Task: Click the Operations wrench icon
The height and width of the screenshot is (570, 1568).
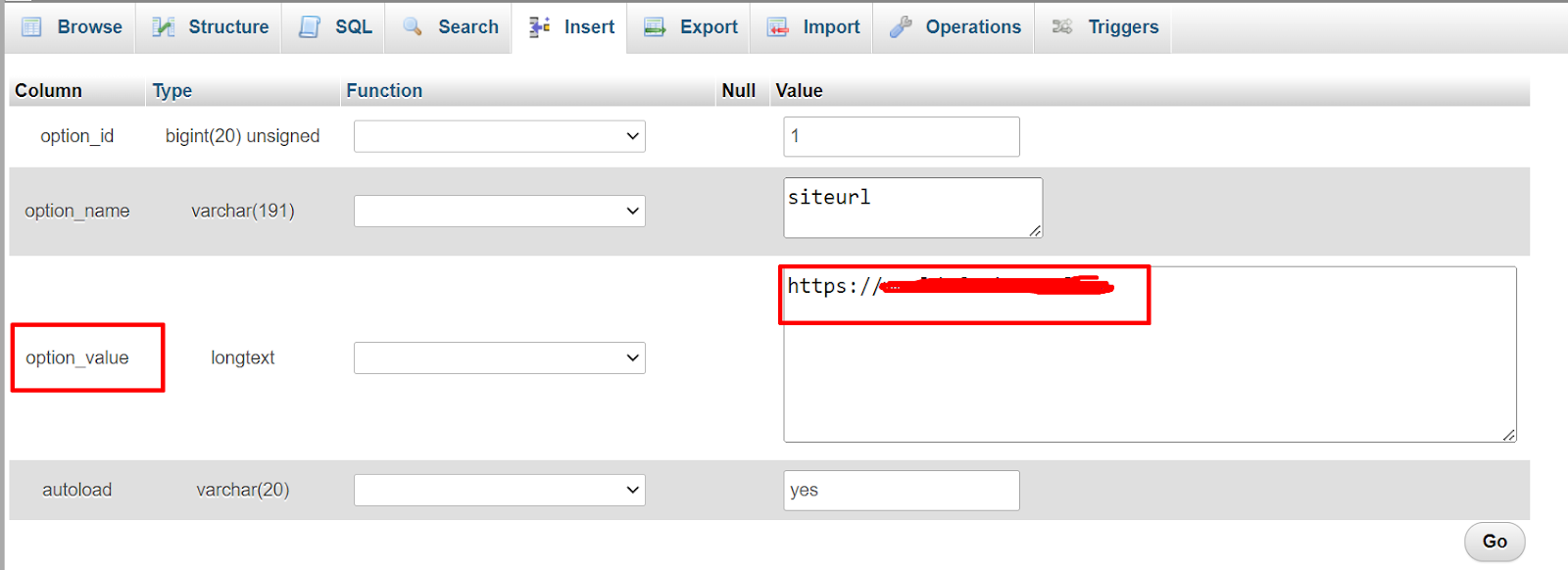Action: [x=901, y=27]
